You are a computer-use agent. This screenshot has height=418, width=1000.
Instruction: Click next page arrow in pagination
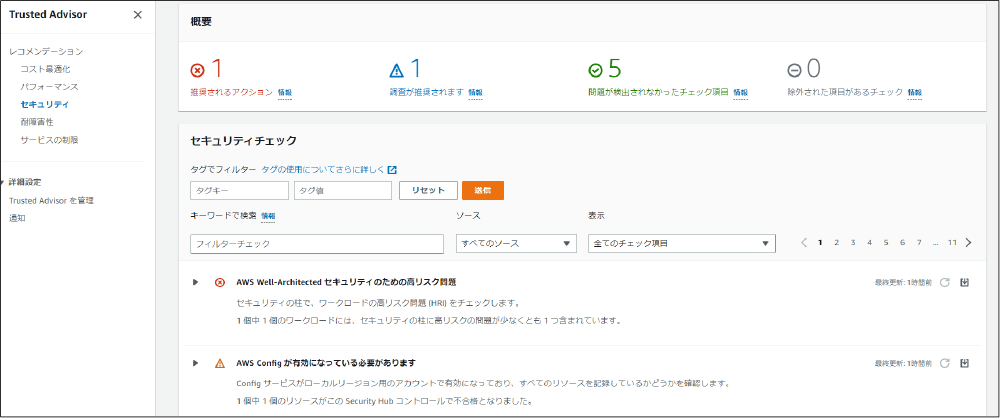pos(969,243)
